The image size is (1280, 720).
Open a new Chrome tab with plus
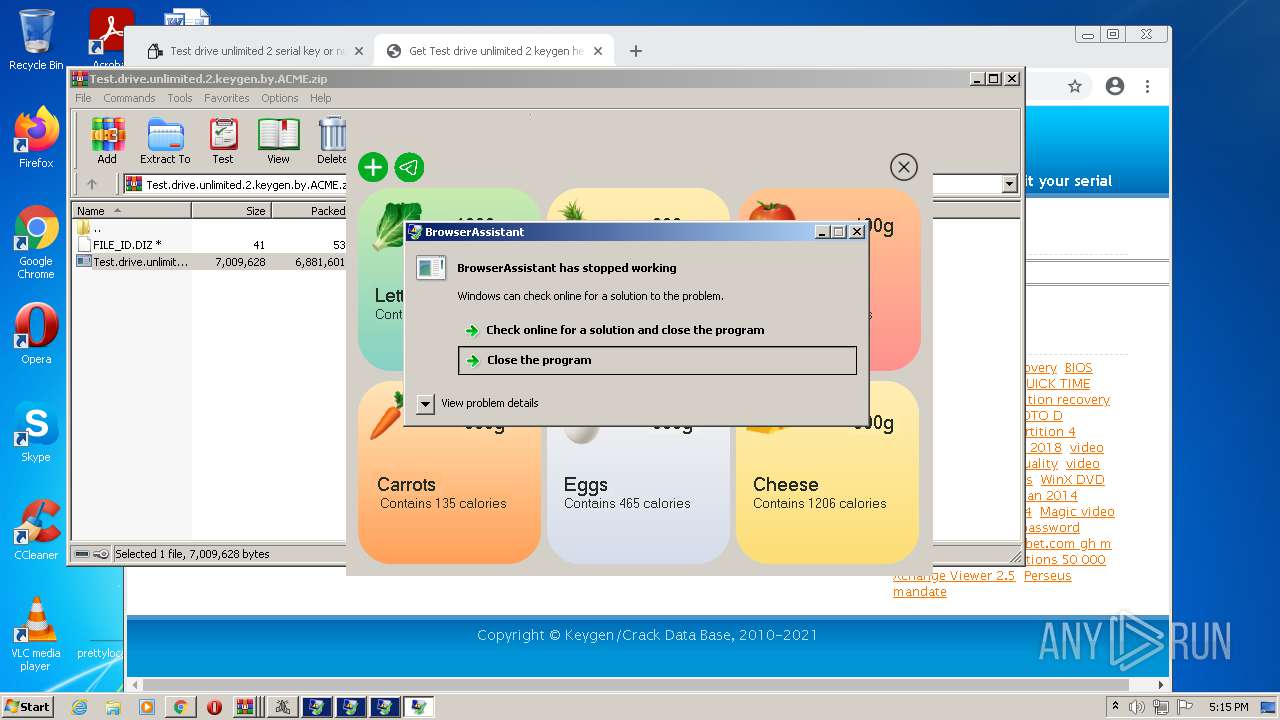pyautogui.click(x=635, y=51)
